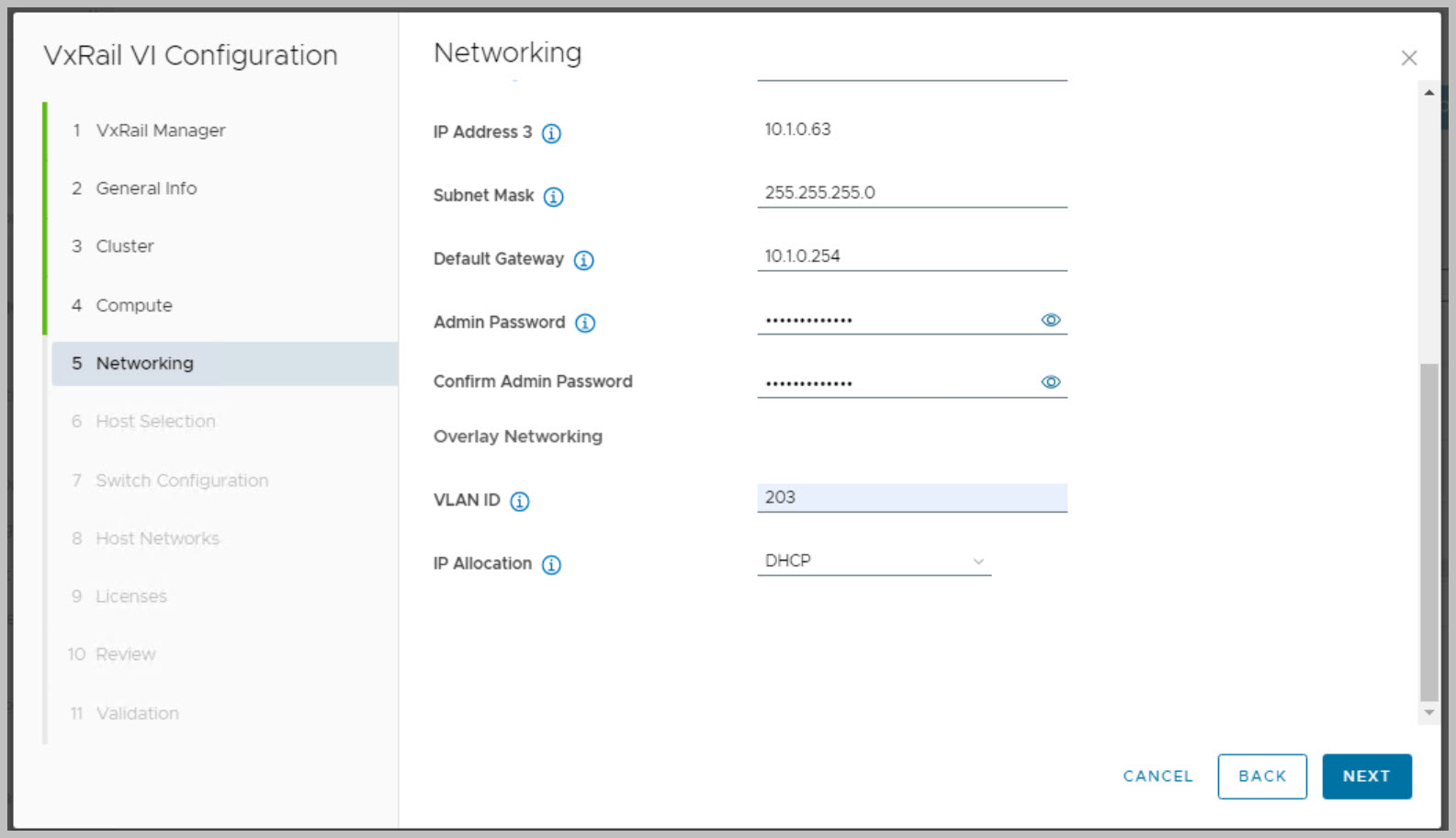Screen dimensions: 1456x838
Task: Click info icon beside Admin Password
Action: [585, 323]
